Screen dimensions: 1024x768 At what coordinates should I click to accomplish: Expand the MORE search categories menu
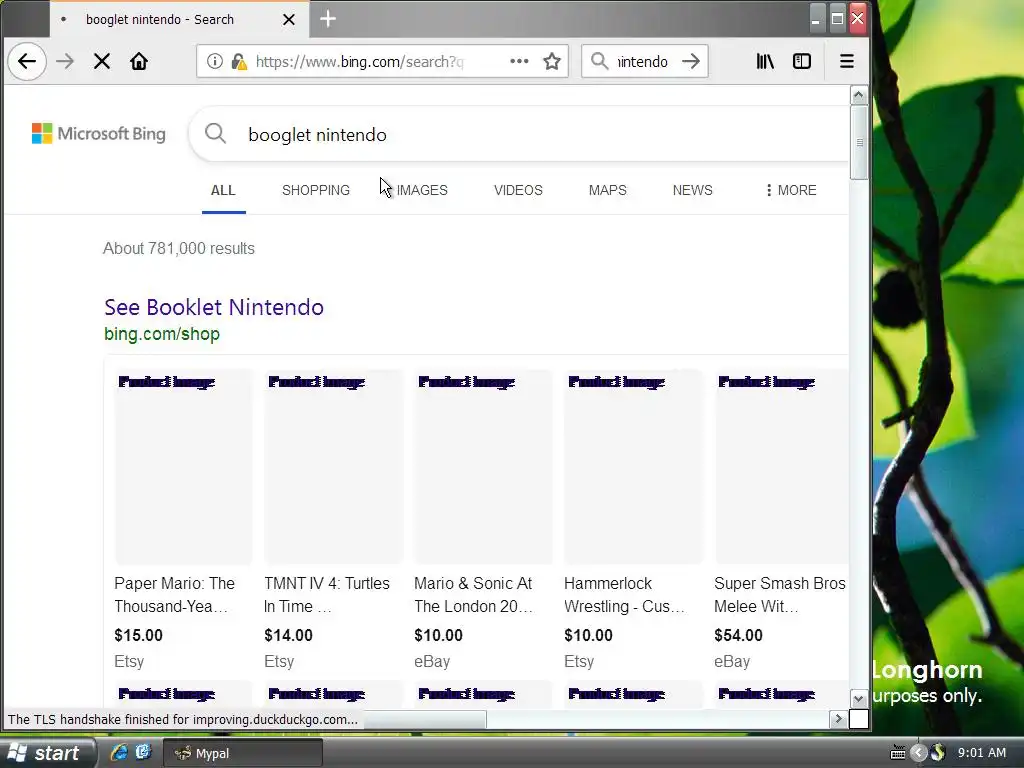click(791, 191)
